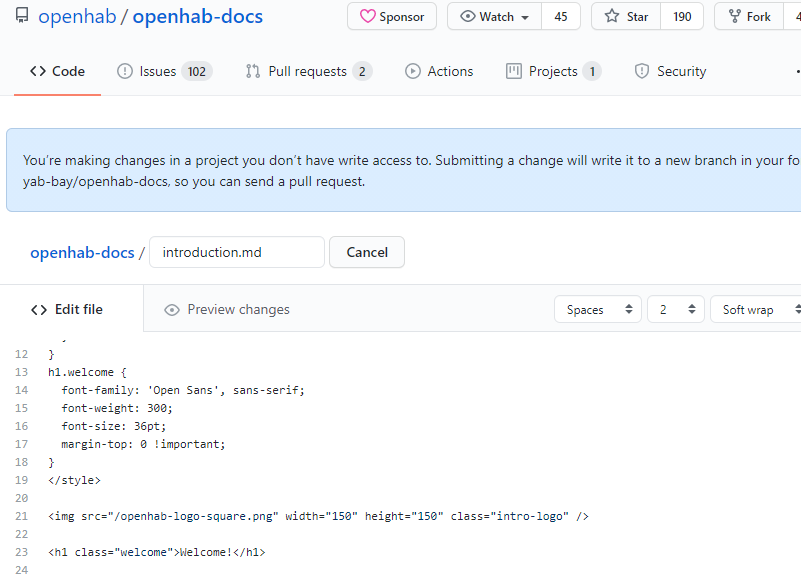Click the Projects board icon

click(x=514, y=71)
